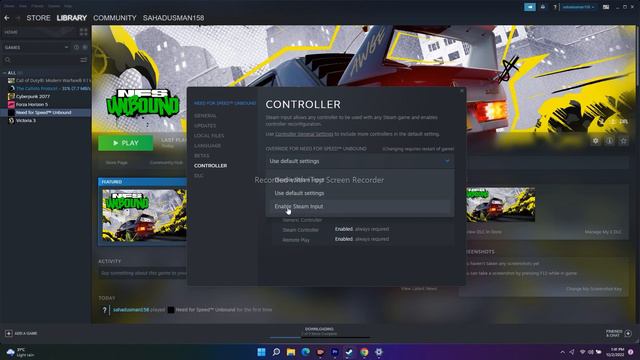
Task: Open the advanced filter sliders icon
Action: tap(83, 60)
